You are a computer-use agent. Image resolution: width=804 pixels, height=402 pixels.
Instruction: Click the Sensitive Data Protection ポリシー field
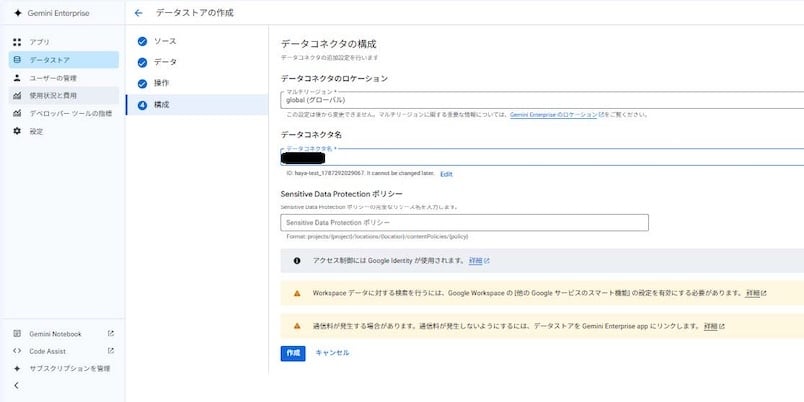[465, 223]
